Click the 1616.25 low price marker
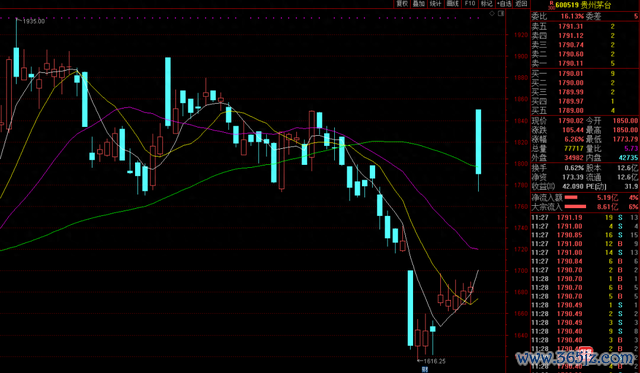The image size is (640, 373). coord(434,361)
